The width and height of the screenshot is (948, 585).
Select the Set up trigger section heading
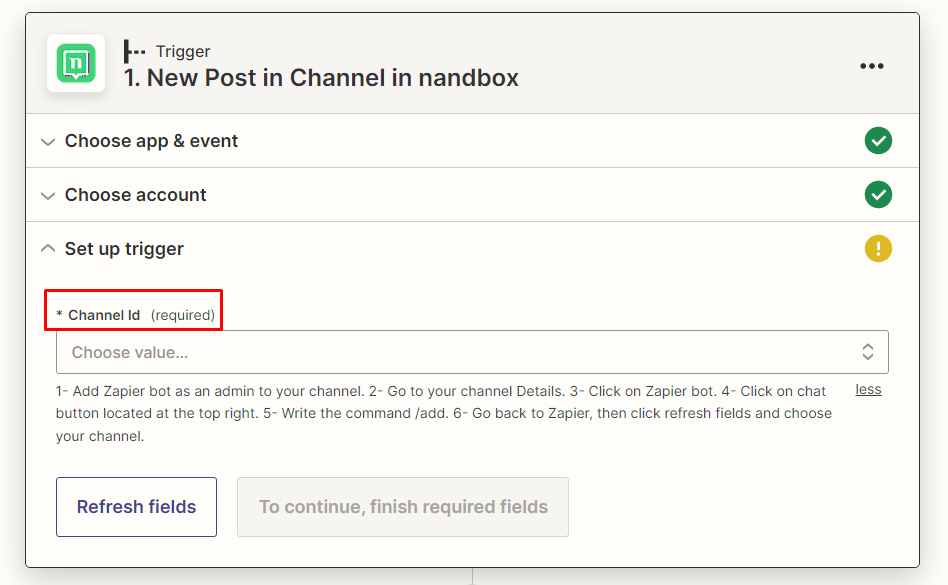(x=124, y=249)
